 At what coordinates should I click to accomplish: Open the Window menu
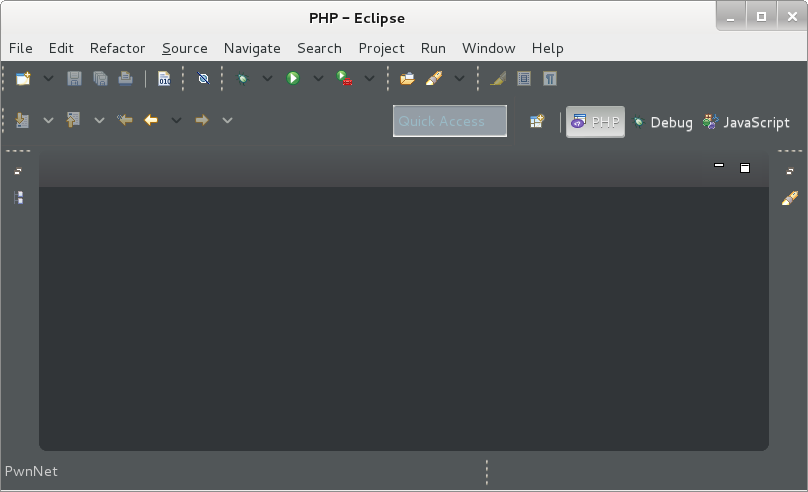point(489,48)
